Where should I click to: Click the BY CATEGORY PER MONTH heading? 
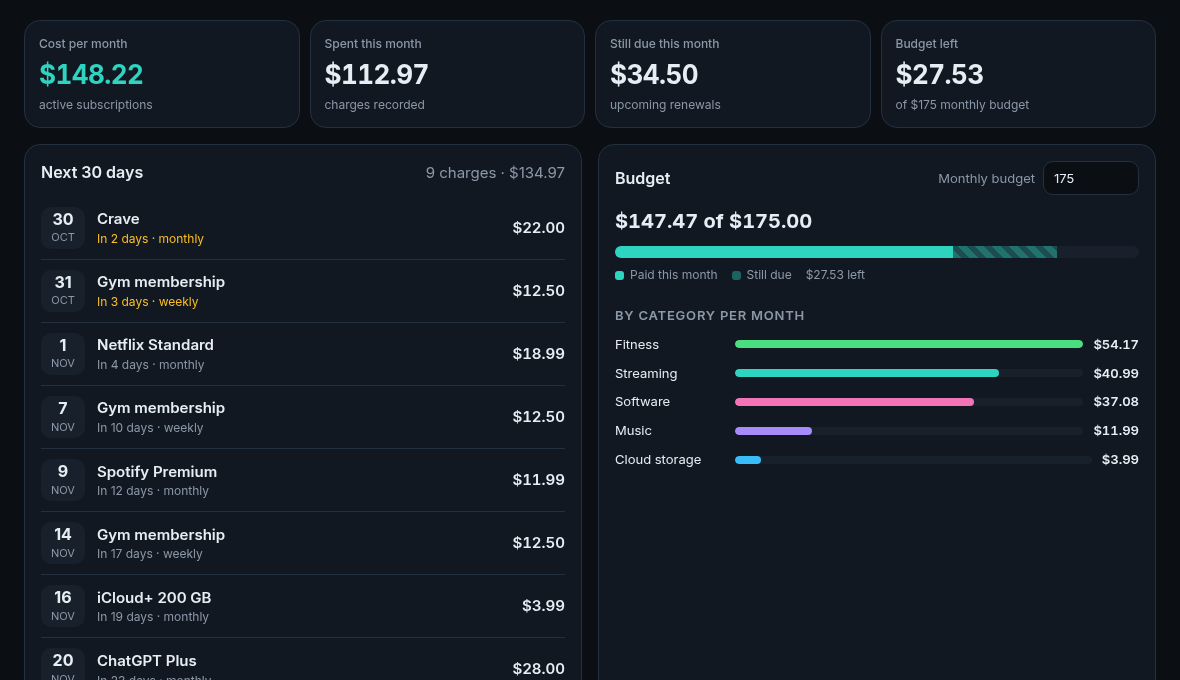click(710, 316)
